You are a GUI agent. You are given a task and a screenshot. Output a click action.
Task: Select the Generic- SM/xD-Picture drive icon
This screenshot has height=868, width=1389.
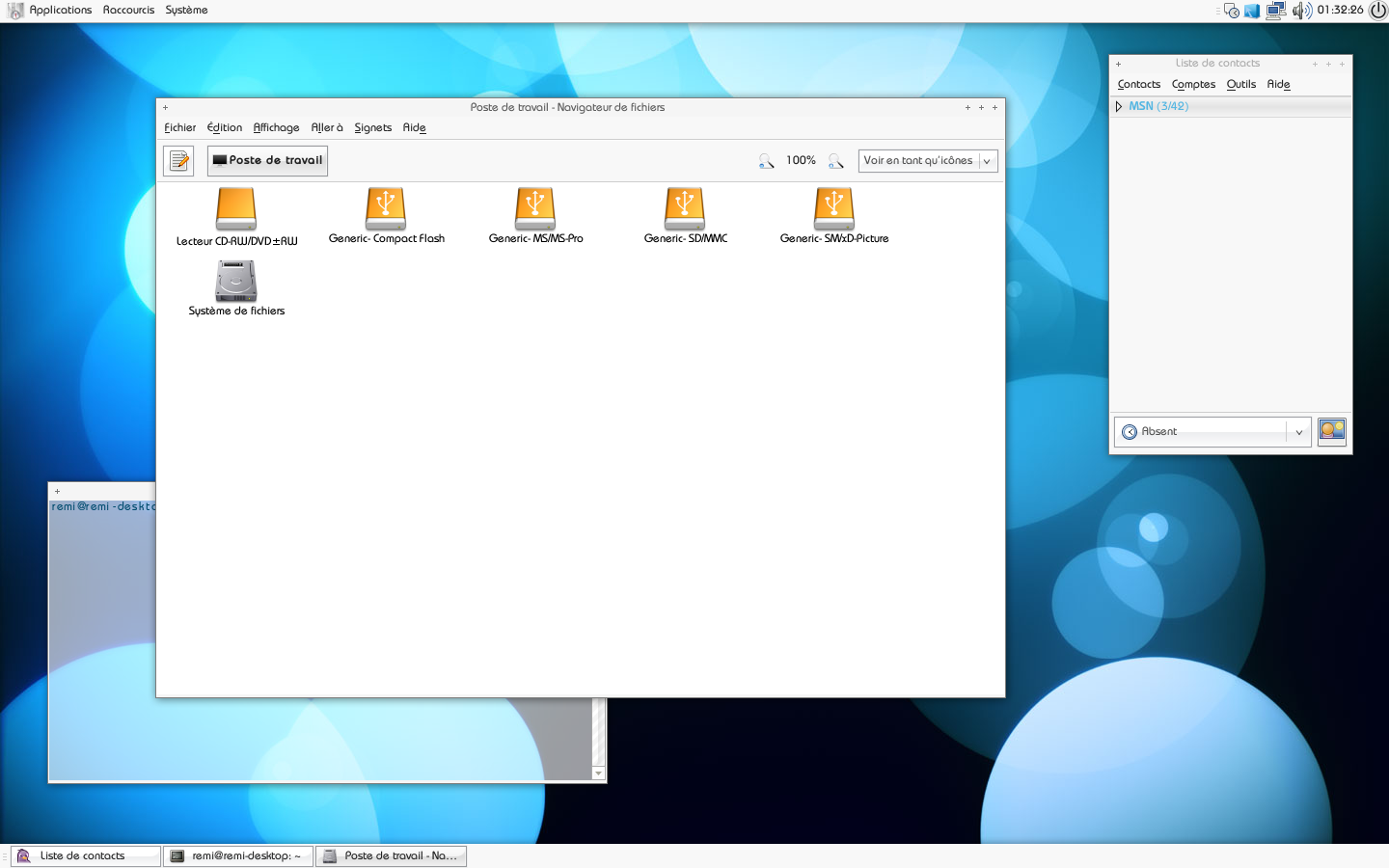(834, 208)
